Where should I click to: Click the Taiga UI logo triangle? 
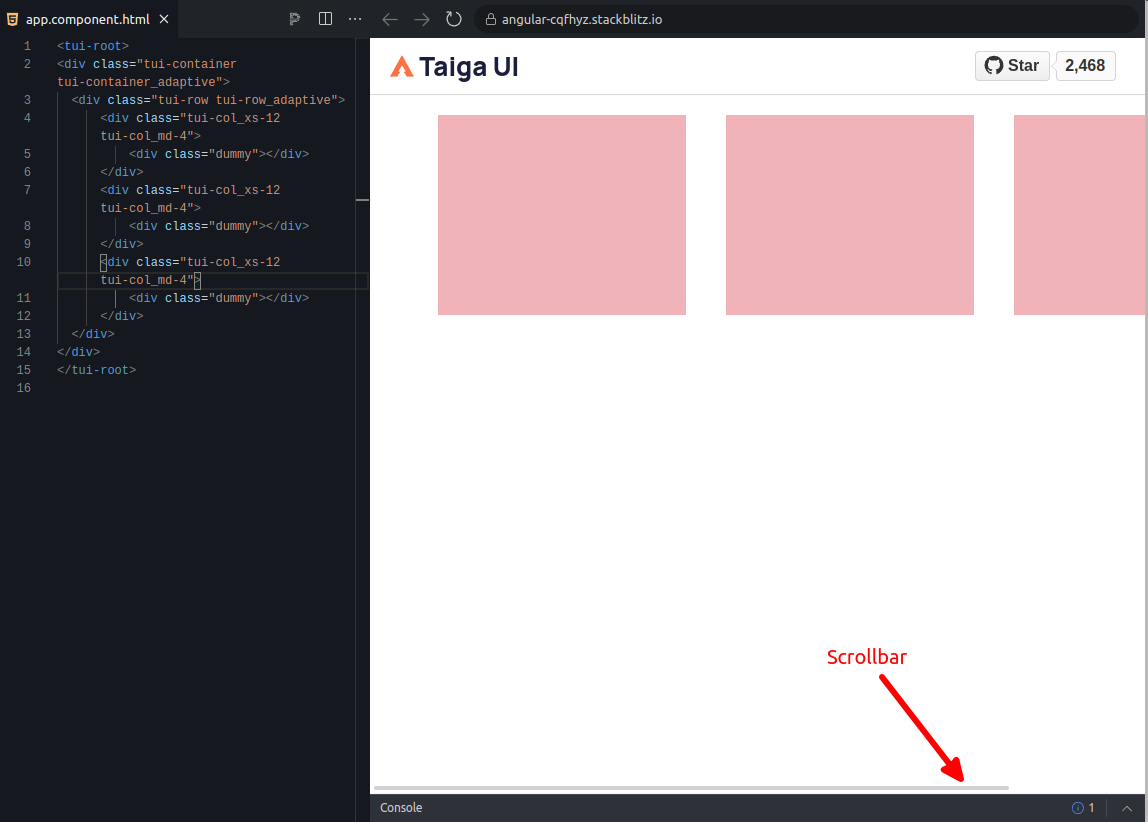coord(402,66)
